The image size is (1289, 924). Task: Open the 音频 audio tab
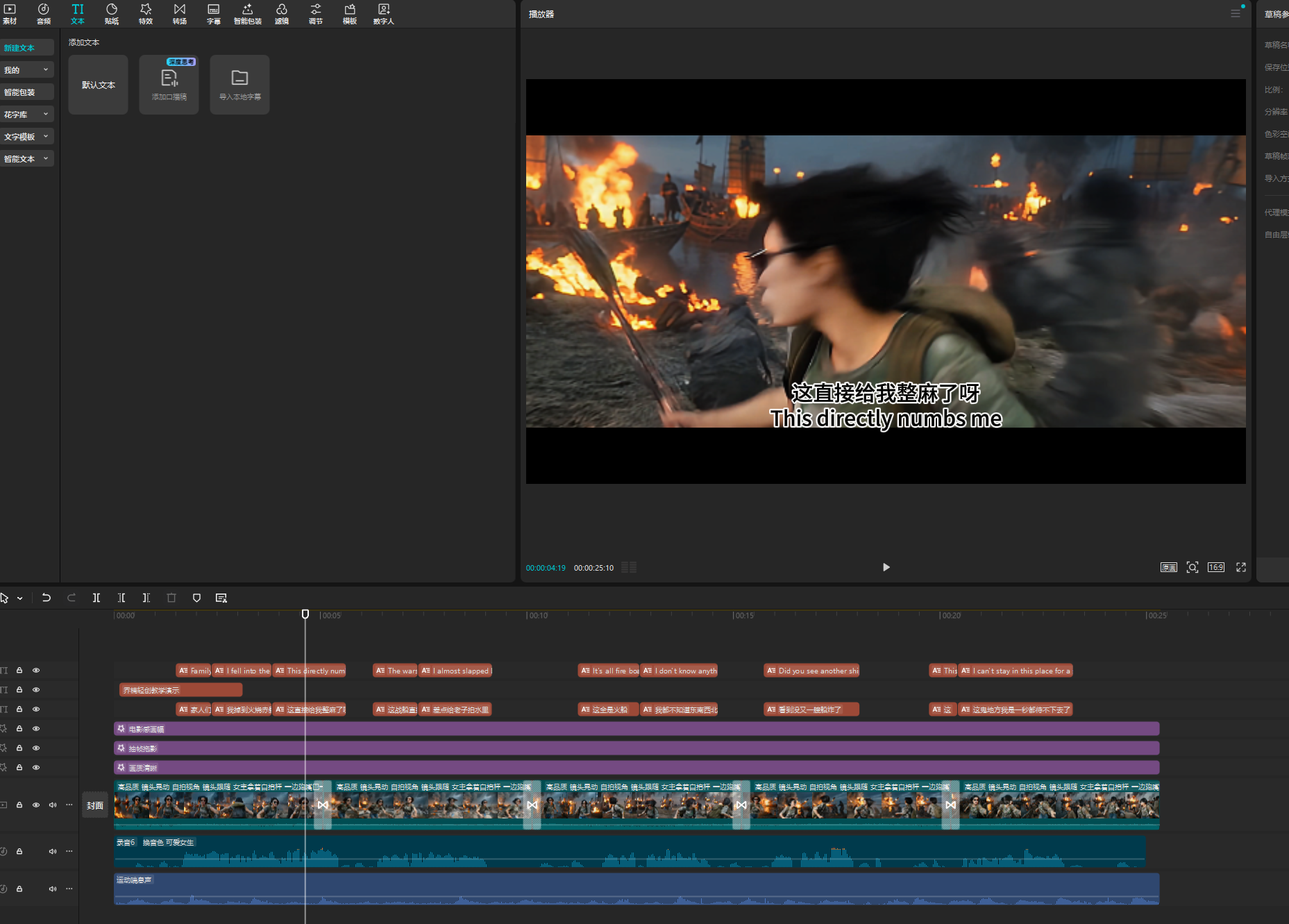click(x=44, y=14)
